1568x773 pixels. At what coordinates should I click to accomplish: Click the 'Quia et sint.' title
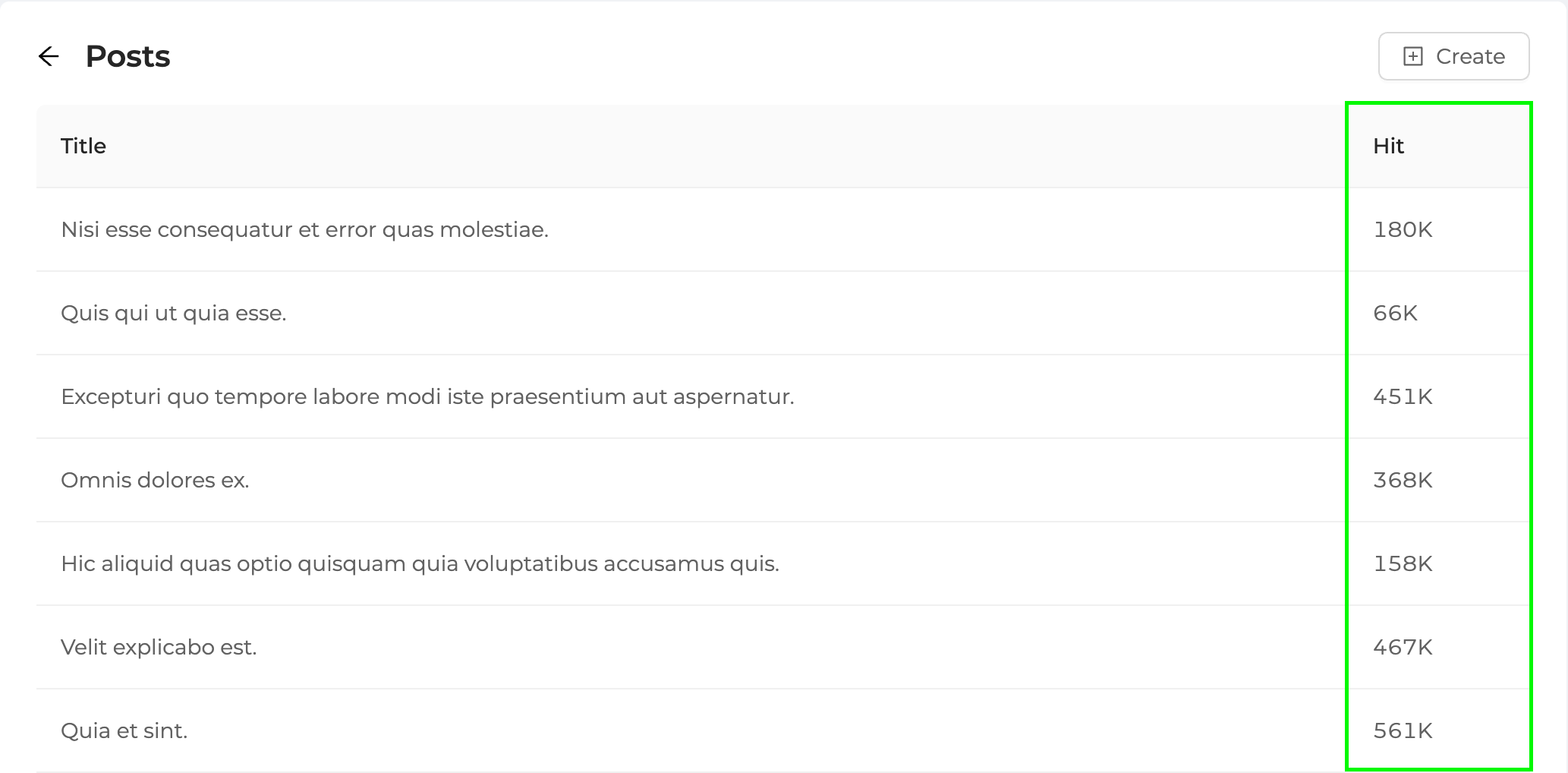coord(124,730)
